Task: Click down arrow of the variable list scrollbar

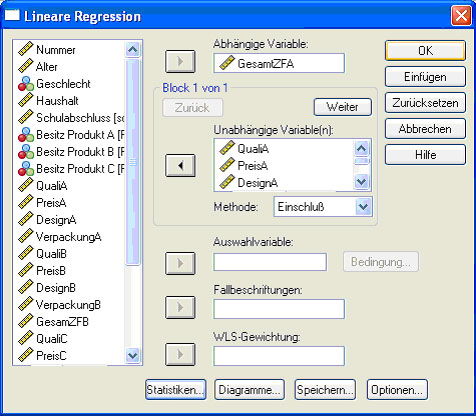Action: [x=133, y=355]
